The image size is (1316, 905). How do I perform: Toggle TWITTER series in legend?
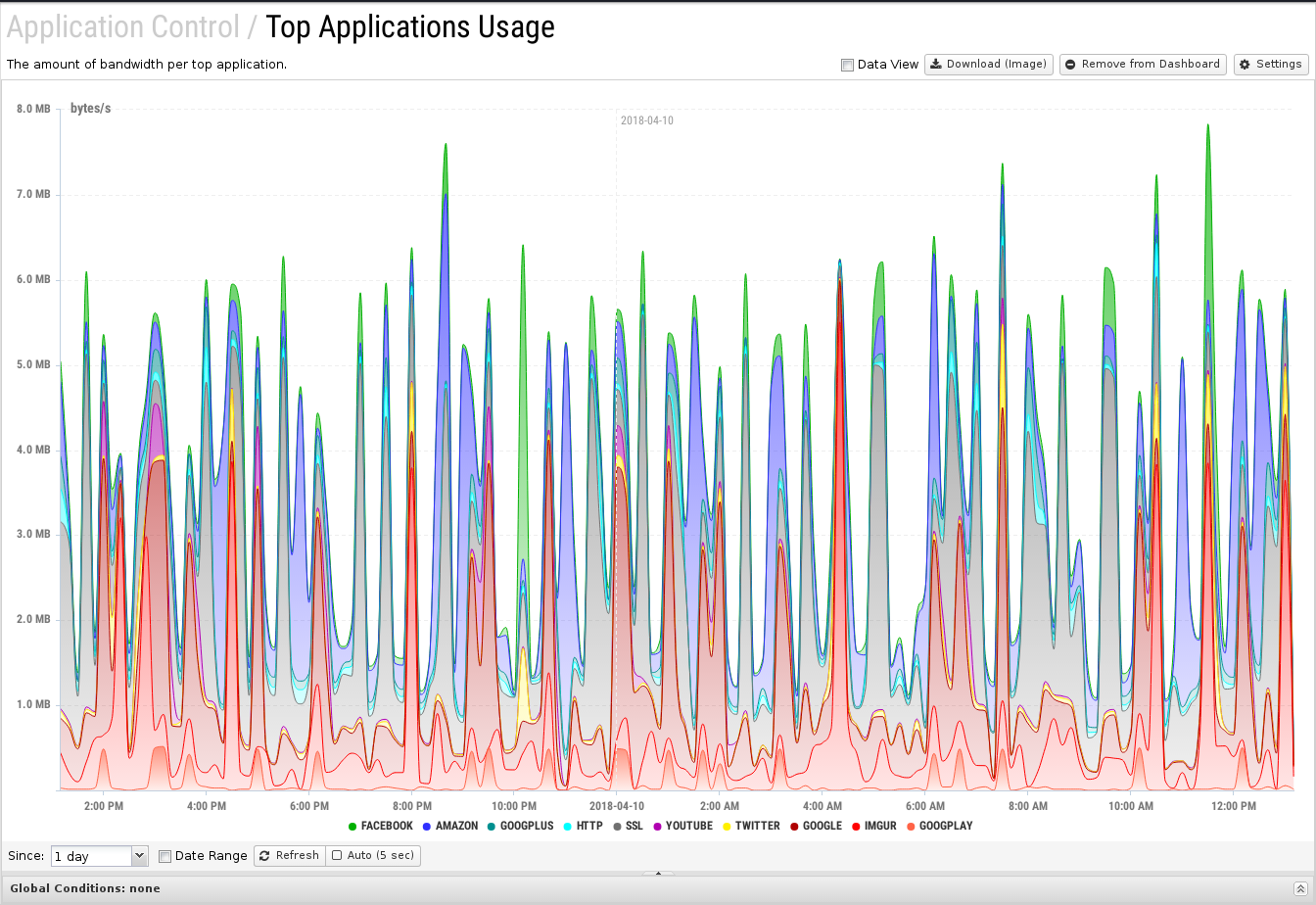(x=751, y=826)
